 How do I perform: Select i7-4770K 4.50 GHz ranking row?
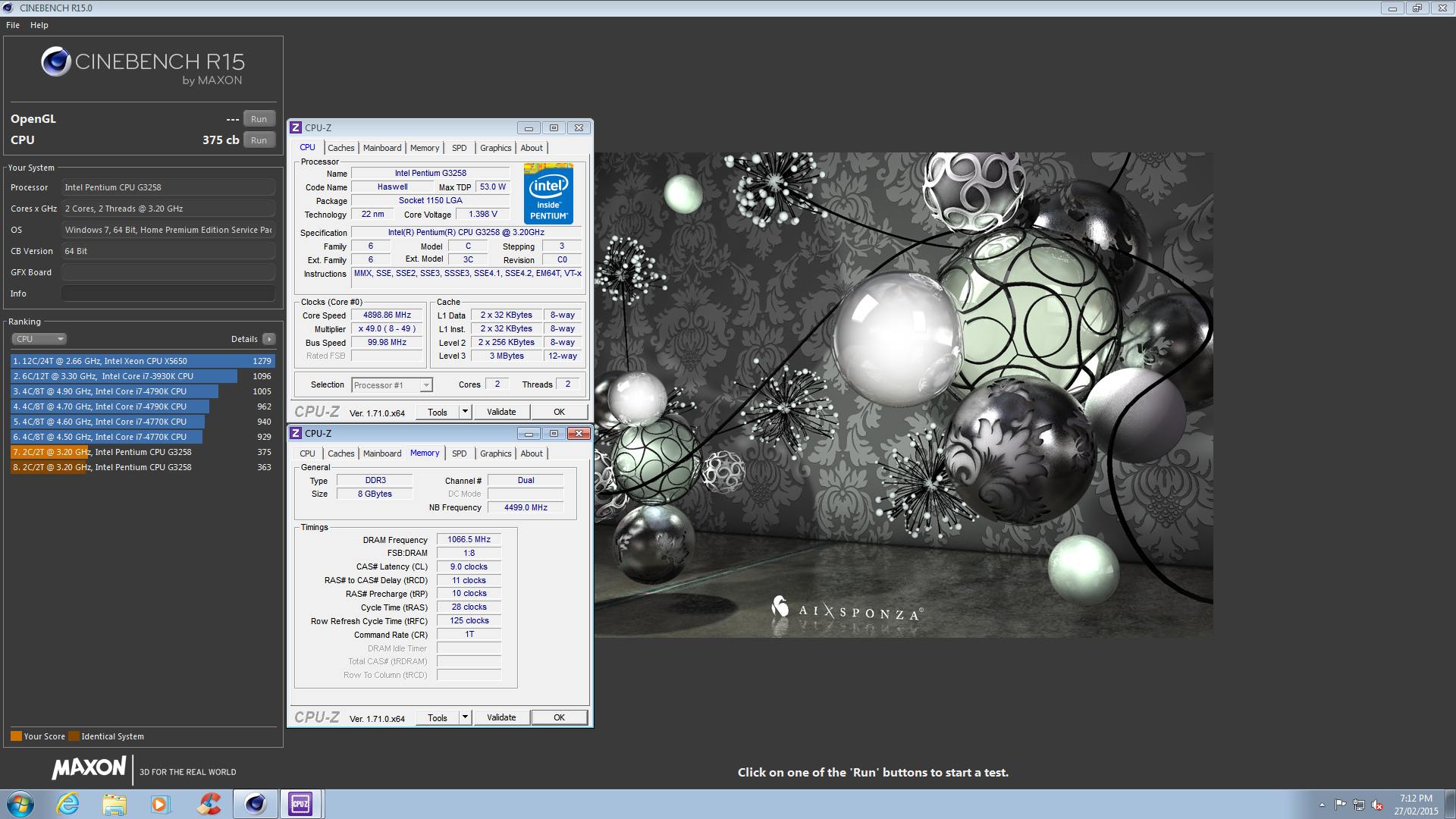(143, 437)
